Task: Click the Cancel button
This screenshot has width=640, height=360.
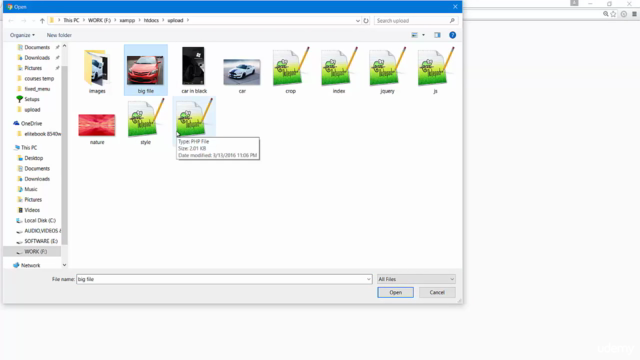Action: (437, 292)
